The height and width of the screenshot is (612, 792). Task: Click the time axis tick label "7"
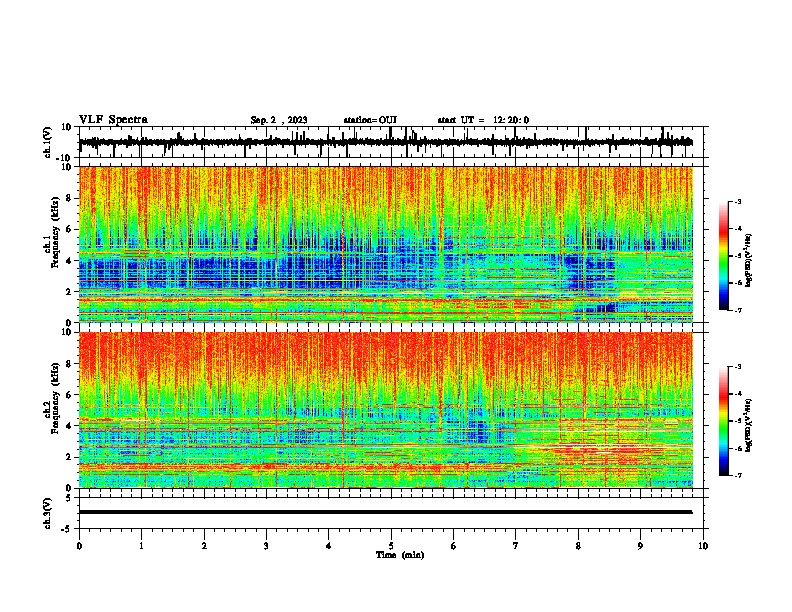(x=516, y=546)
